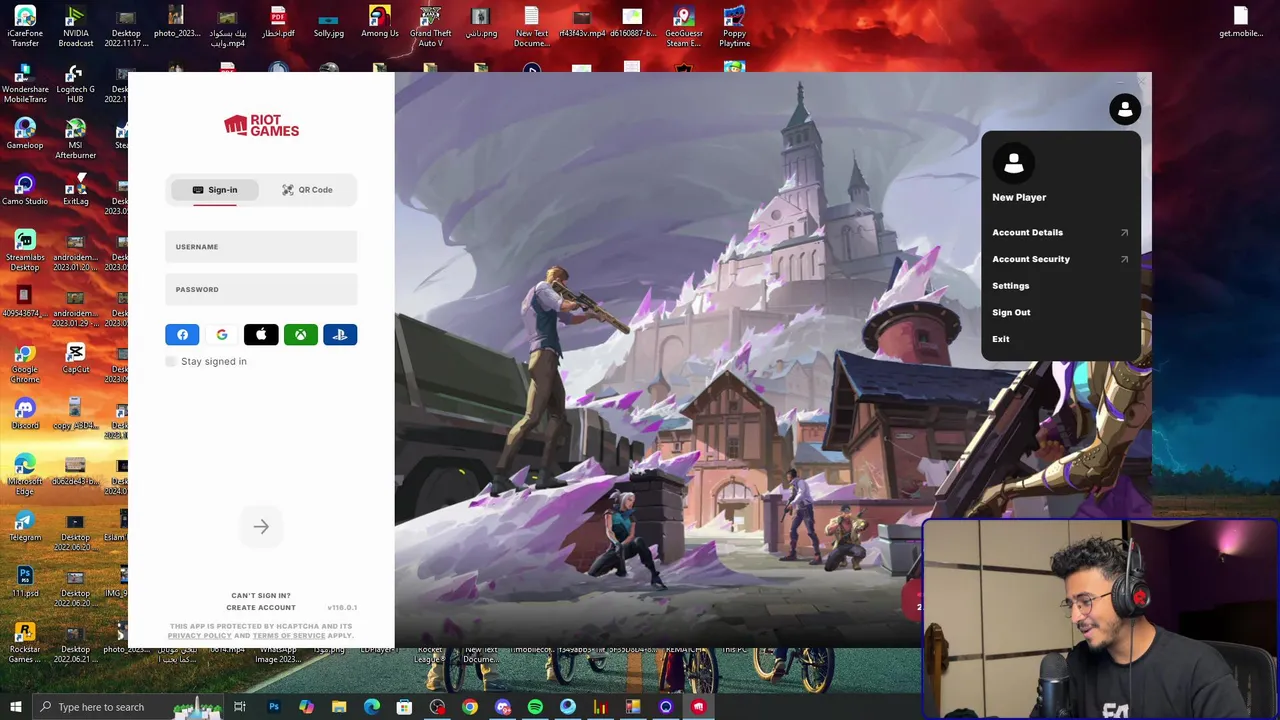
Task: Open Google Chrome desktop shortcut
Action: [x=25, y=363]
